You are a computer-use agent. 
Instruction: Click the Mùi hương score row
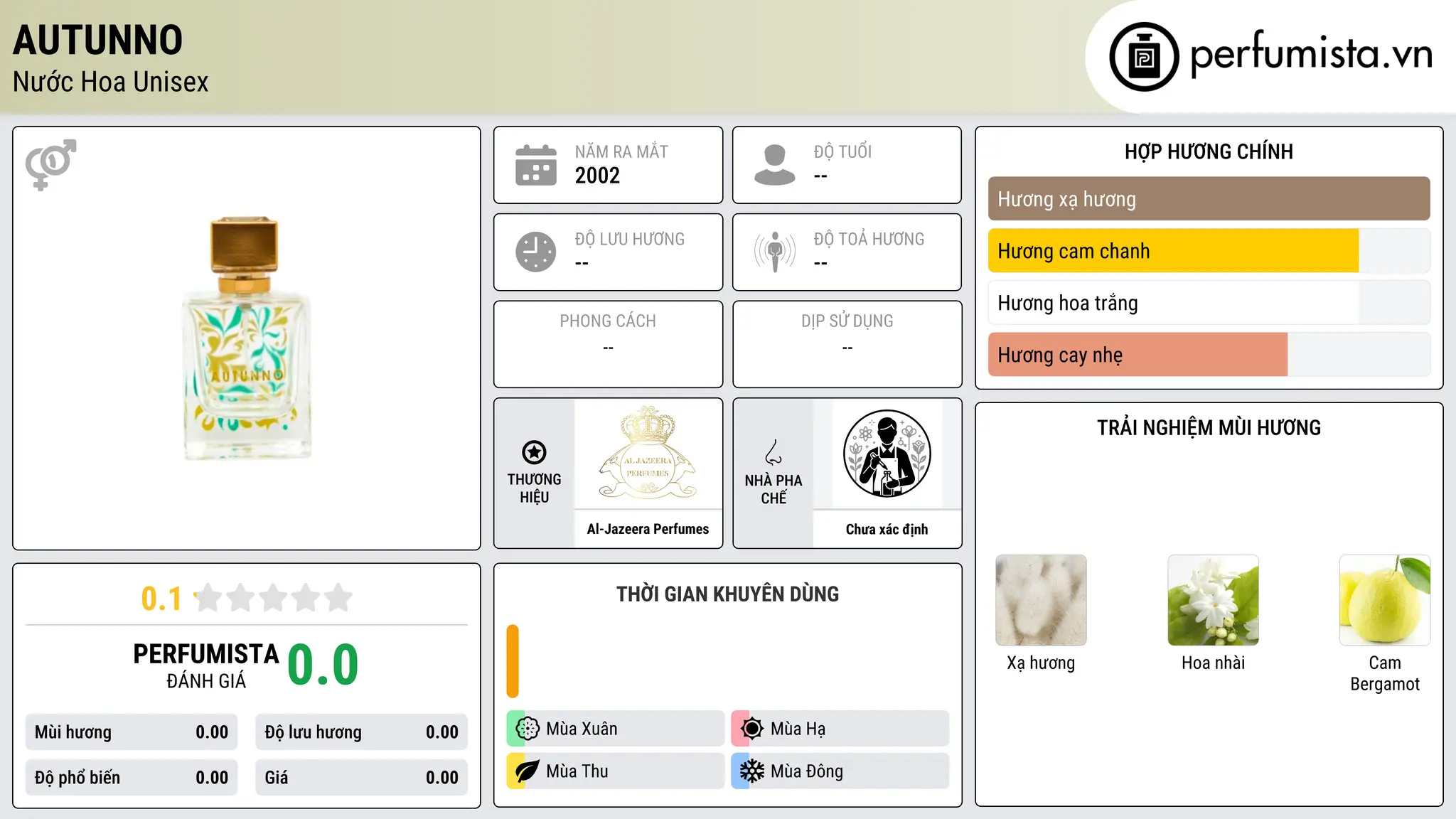(x=132, y=732)
